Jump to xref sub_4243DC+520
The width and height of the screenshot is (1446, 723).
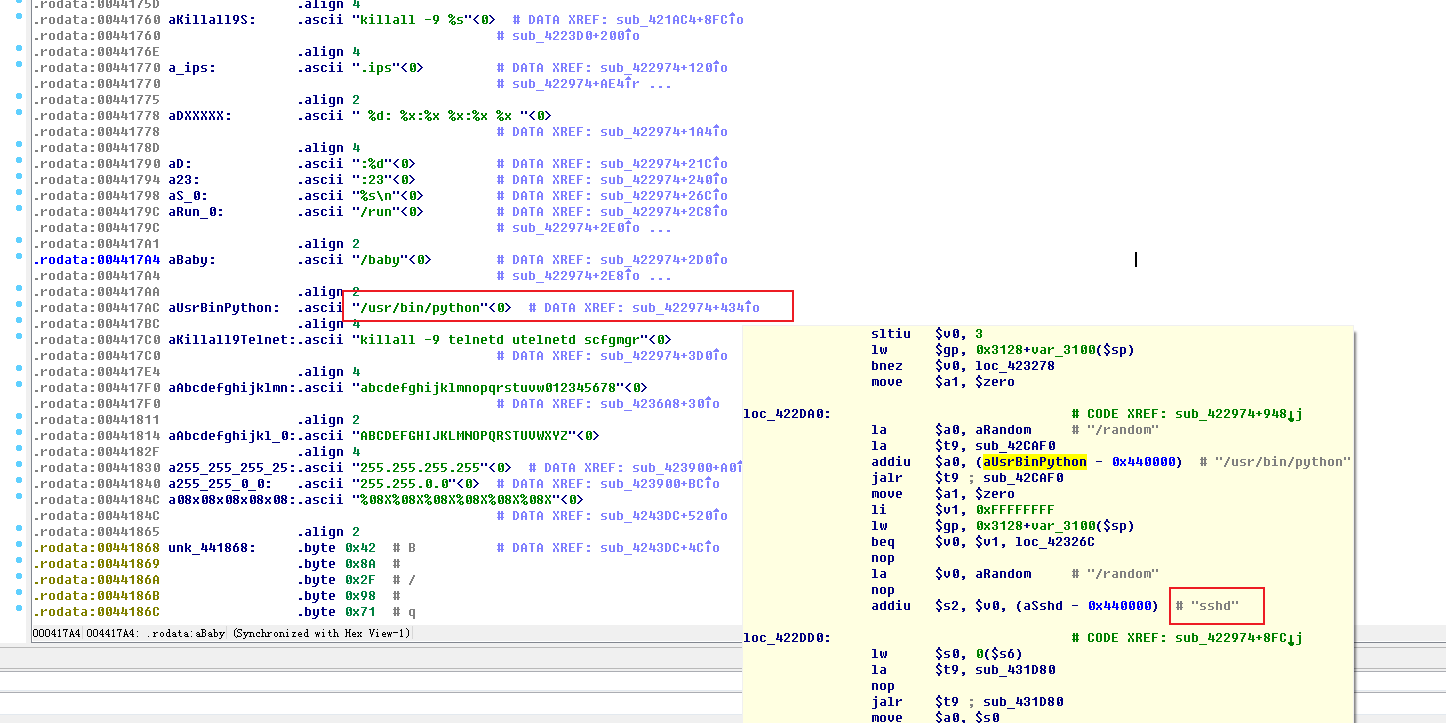coord(665,516)
